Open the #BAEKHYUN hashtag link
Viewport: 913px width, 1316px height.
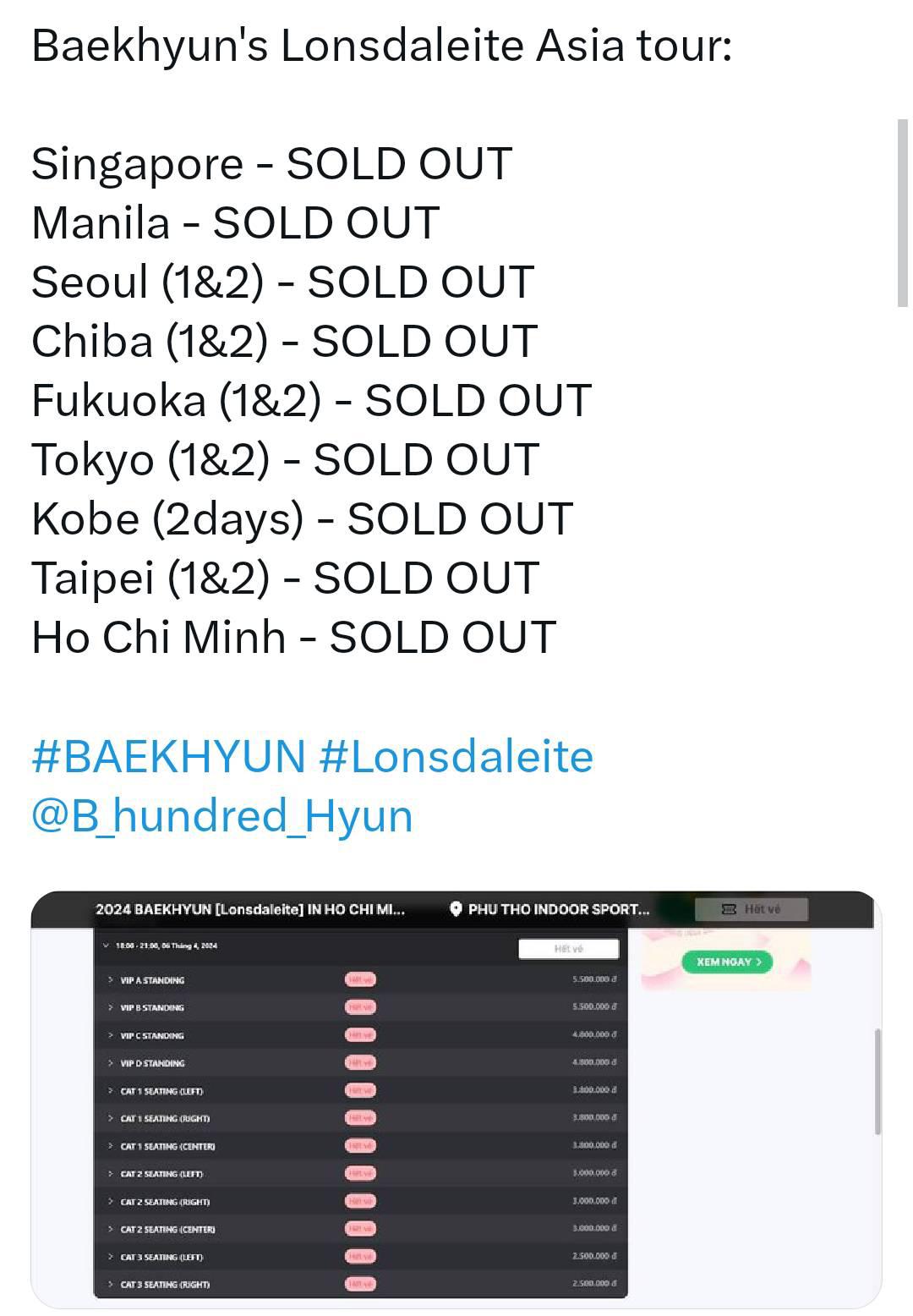168,756
